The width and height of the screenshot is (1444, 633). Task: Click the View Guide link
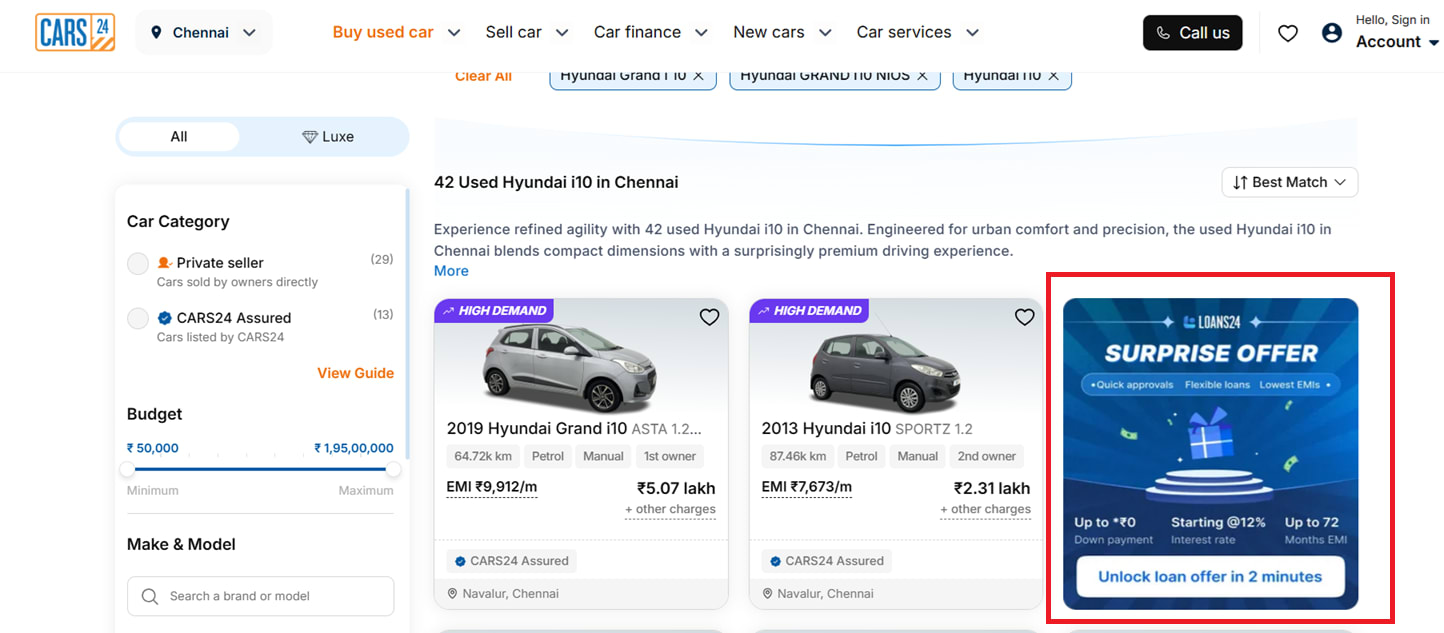[355, 373]
